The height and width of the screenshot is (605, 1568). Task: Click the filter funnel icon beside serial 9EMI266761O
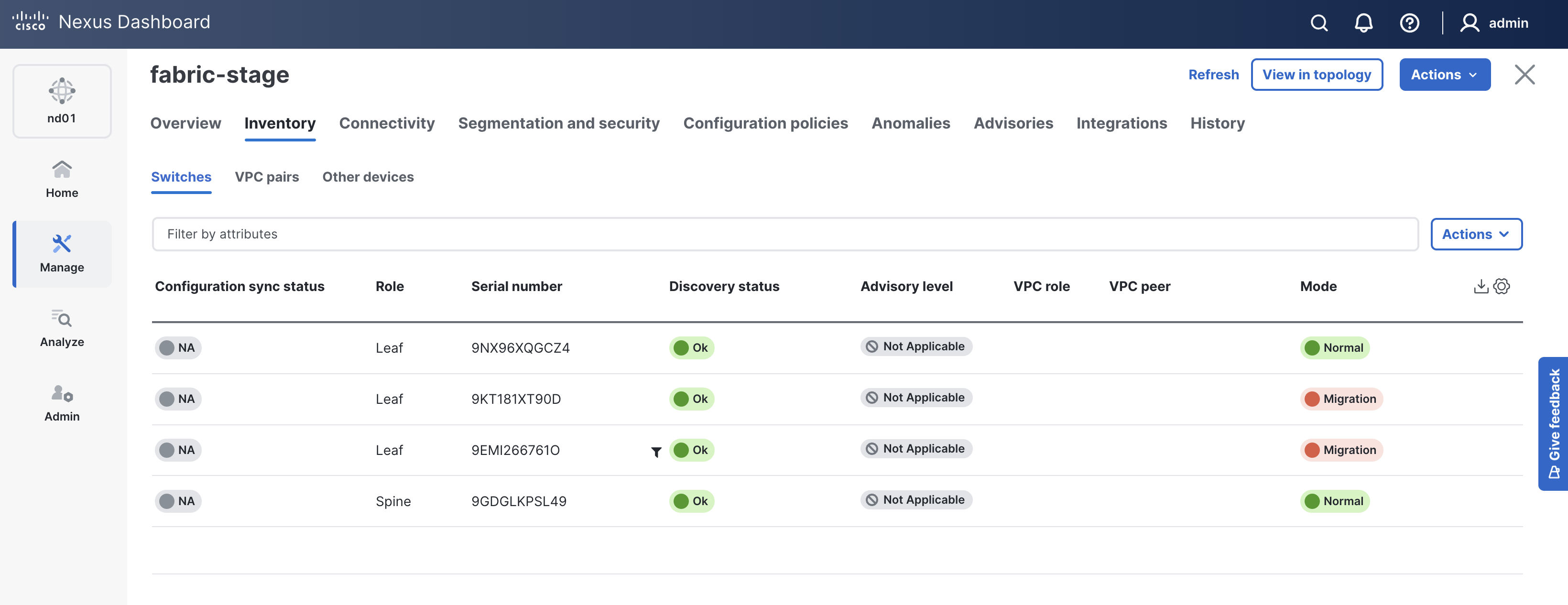(x=656, y=452)
